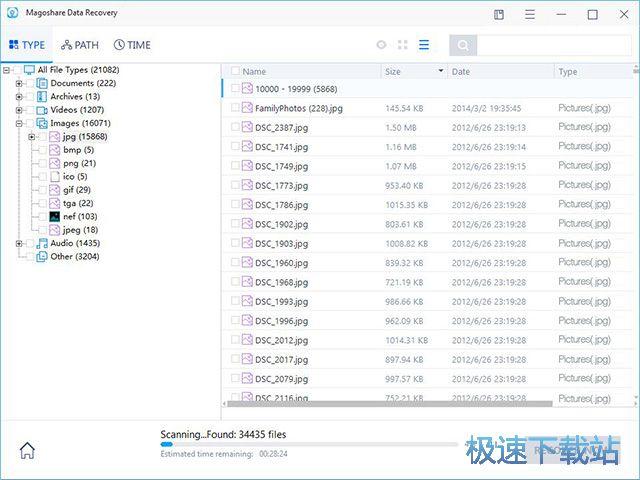
Task: Select the DSC_2079.jpg file name
Action: [282, 379]
